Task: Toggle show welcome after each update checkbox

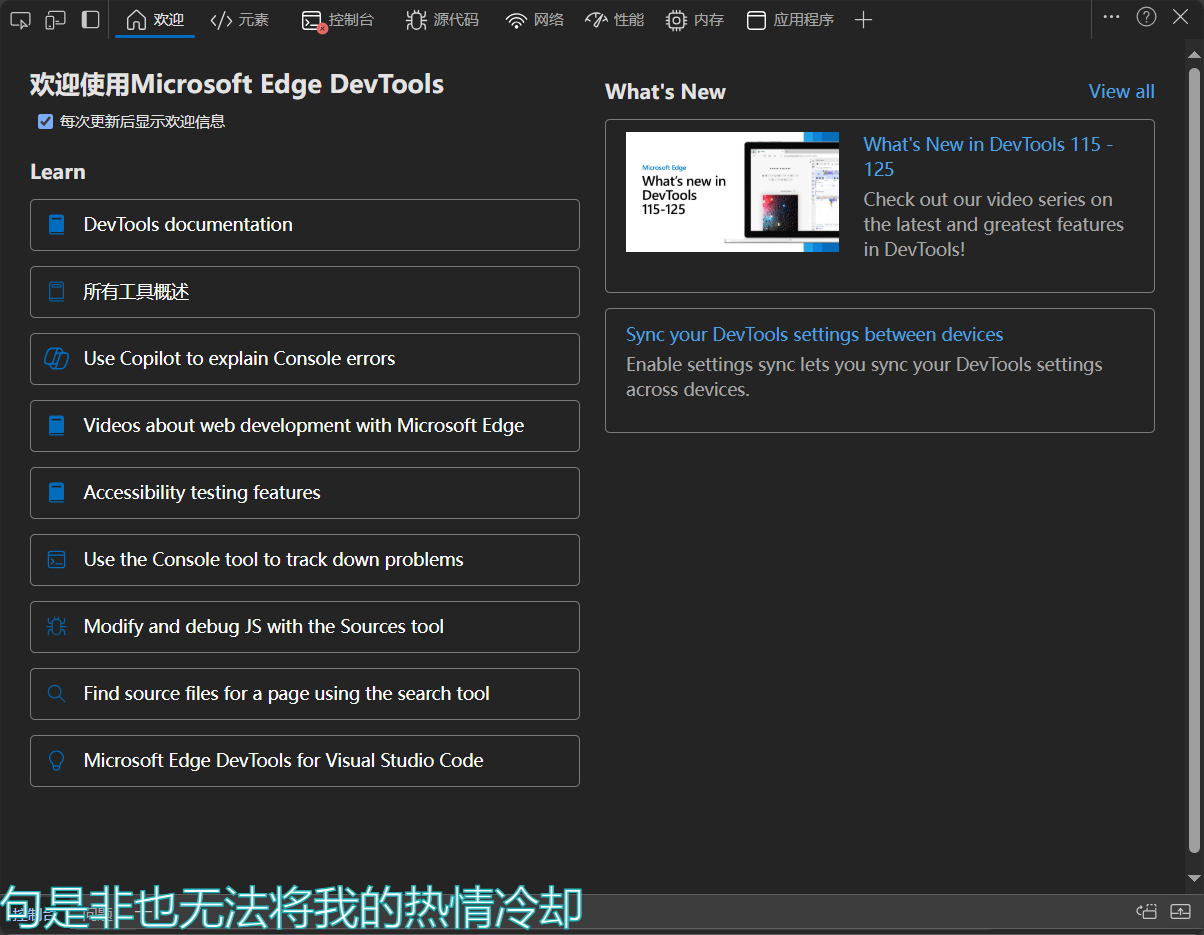Action: point(45,122)
